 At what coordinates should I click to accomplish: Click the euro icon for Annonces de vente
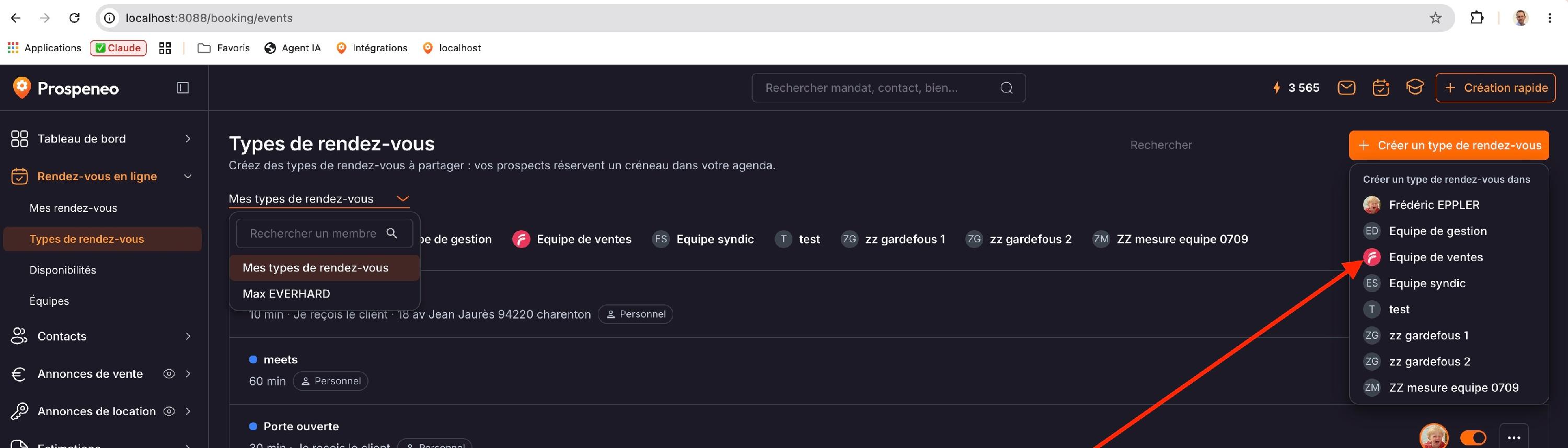(19, 374)
